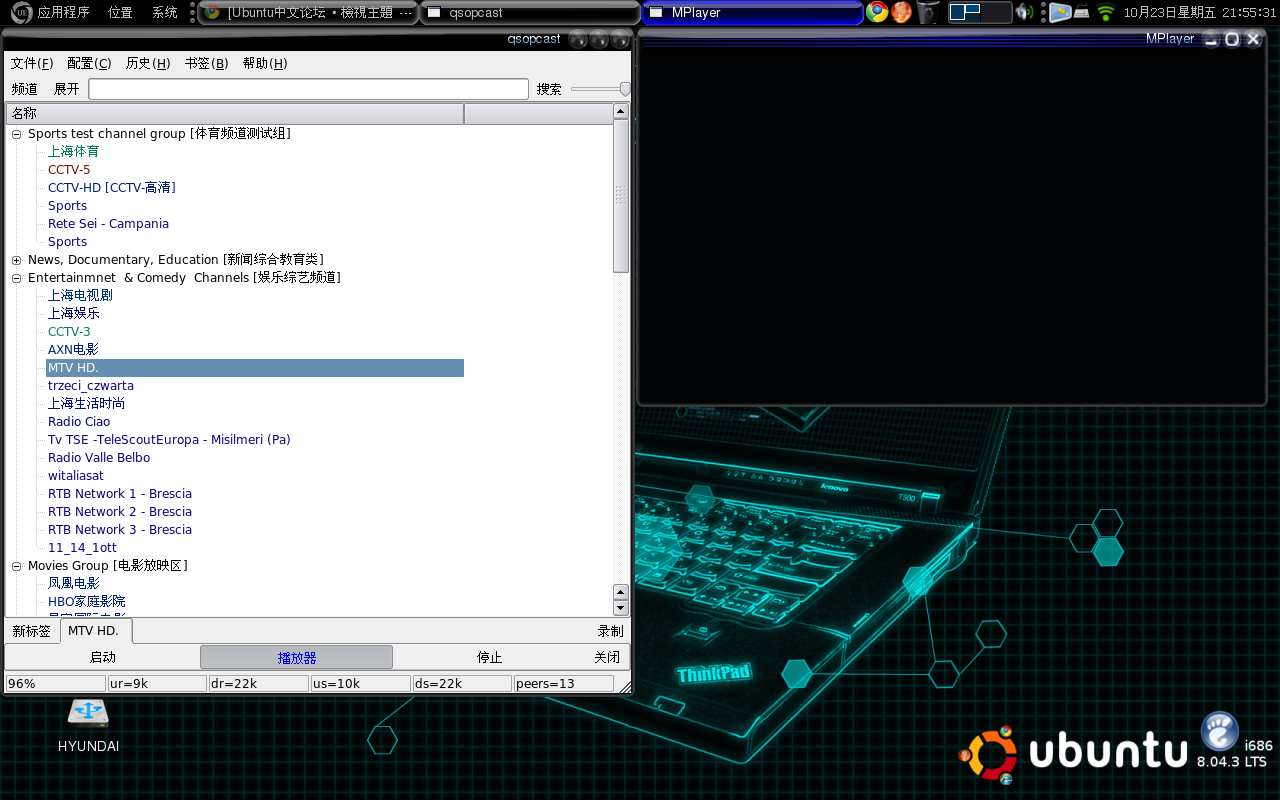This screenshot has width=1280, height=800.
Task: Open the 帮助(H) menu
Action: pyautogui.click(x=265, y=63)
